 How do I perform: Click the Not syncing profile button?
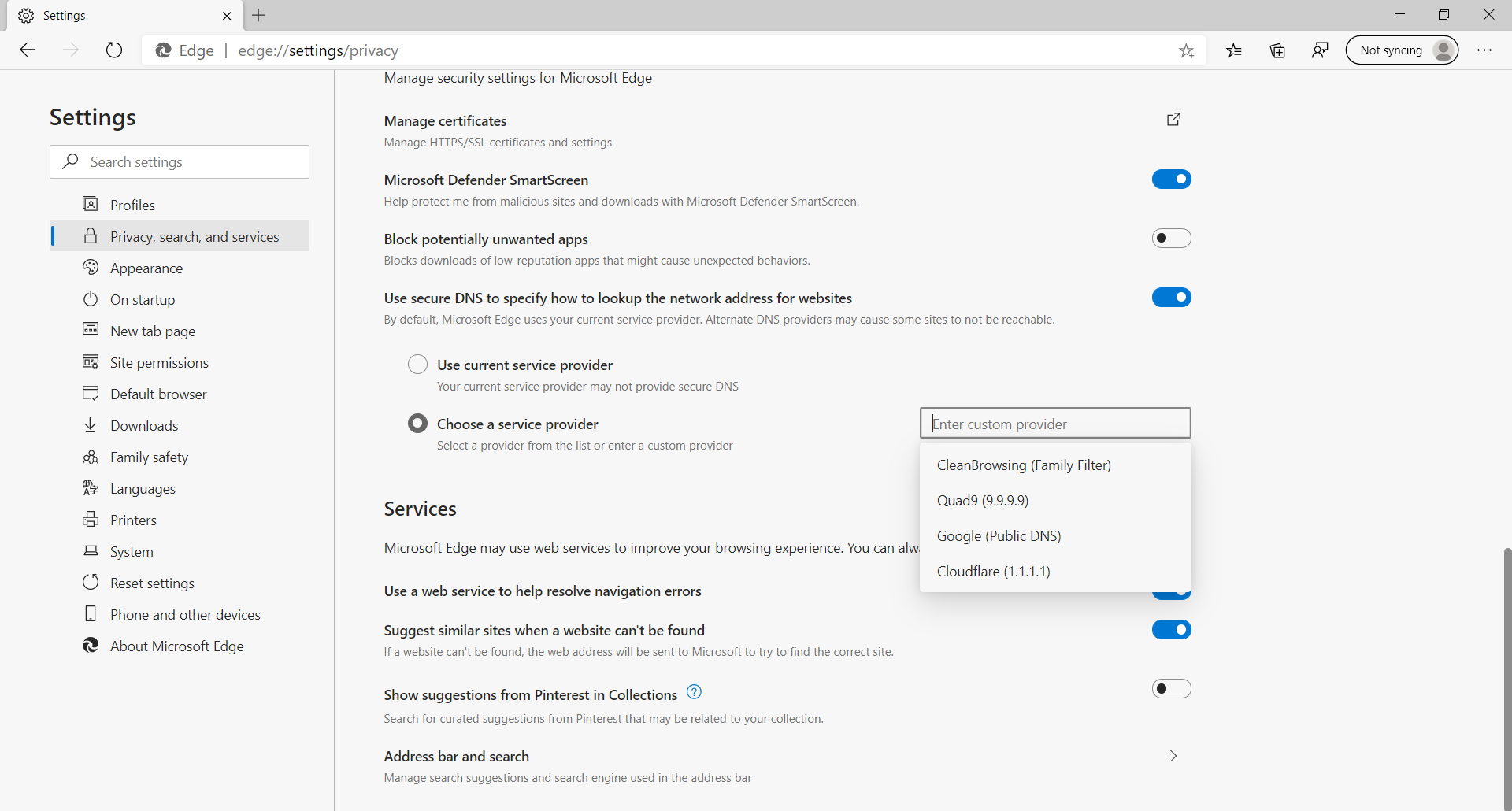[x=1402, y=50]
